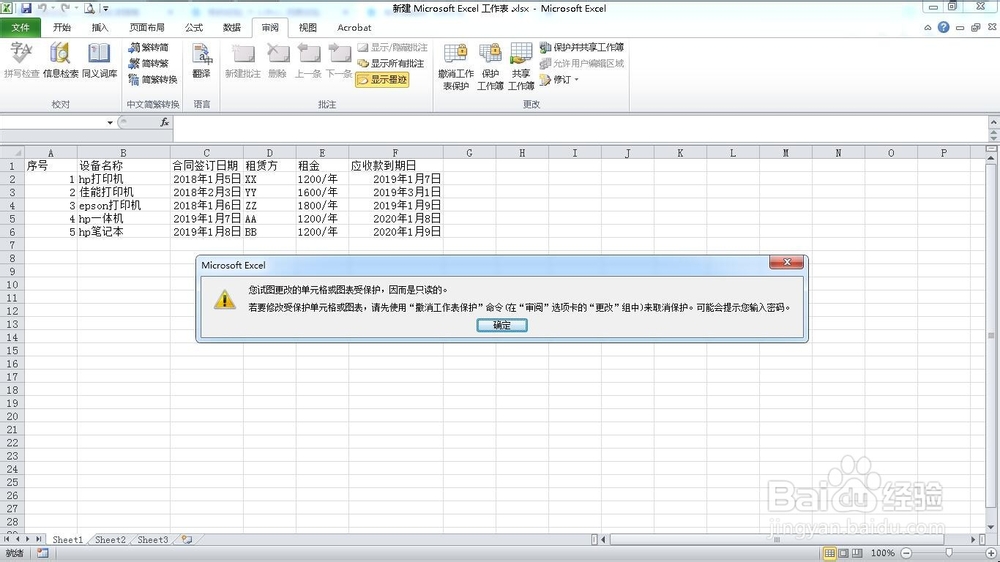The width and height of the screenshot is (1000, 562).
Task: Switch to the 视图 View tab
Action: pyautogui.click(x=307, y=27)
